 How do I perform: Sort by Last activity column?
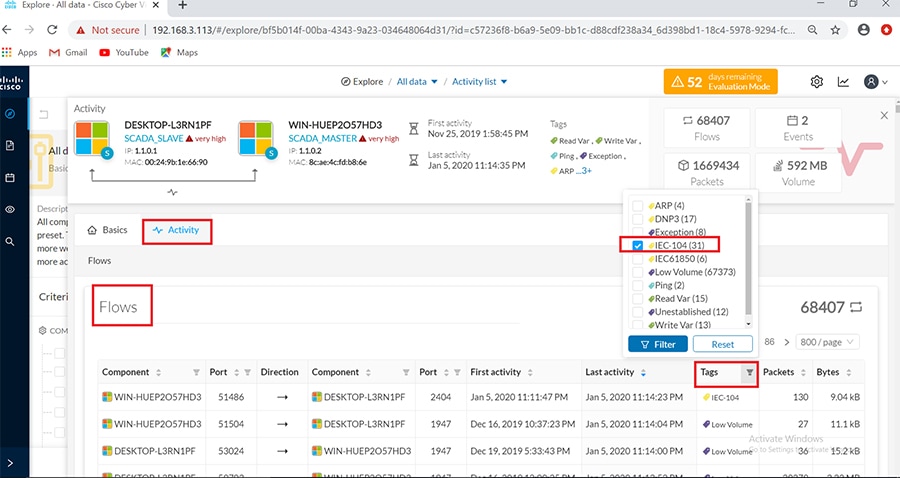(x=643, y=372)
